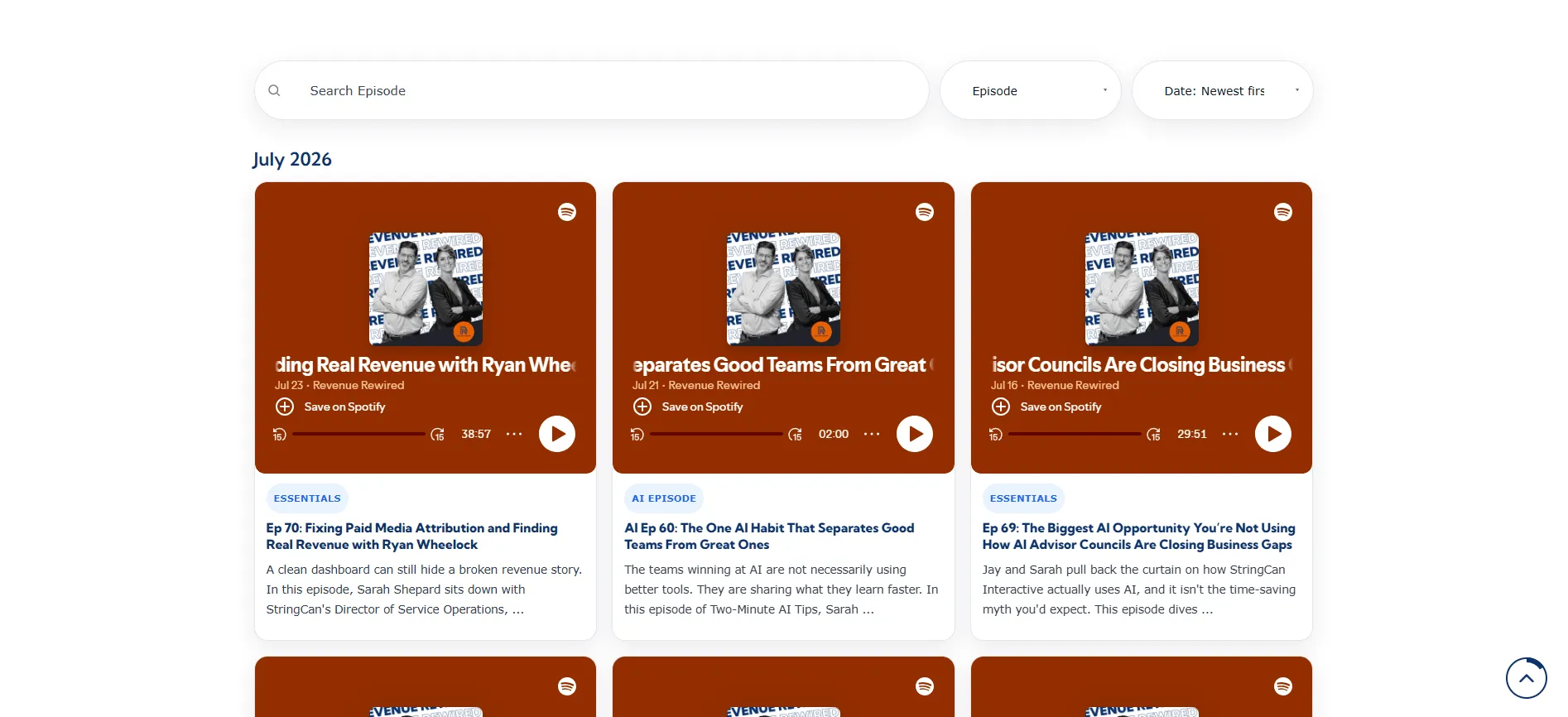Open Spotify logo on Ep 70 card
The image size is (1568, 717).
tap(567, 212)
